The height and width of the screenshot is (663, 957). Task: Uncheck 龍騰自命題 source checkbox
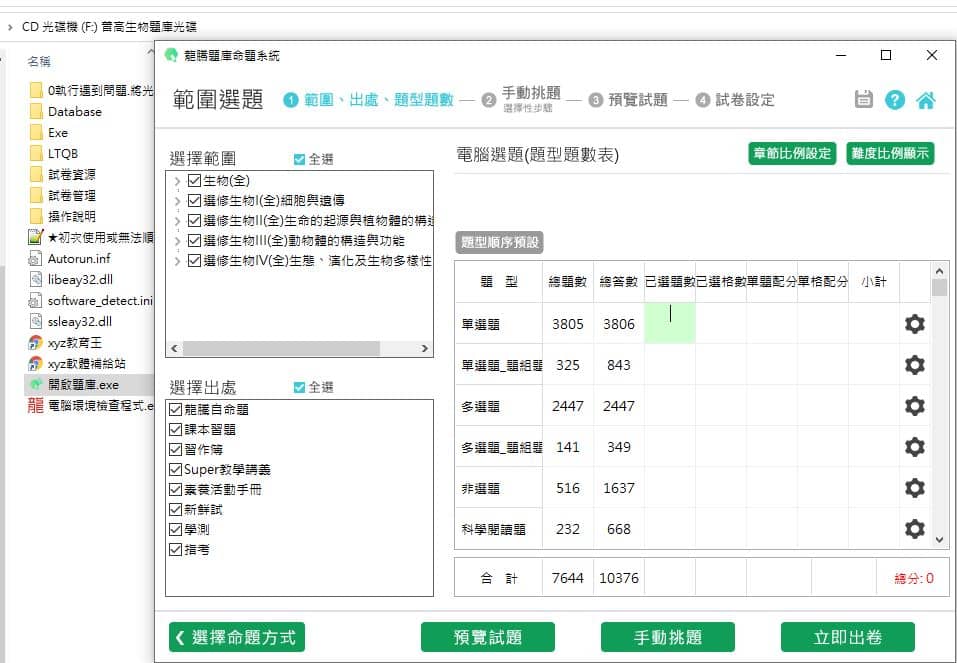pyautogui.click(x=176, y=410)
